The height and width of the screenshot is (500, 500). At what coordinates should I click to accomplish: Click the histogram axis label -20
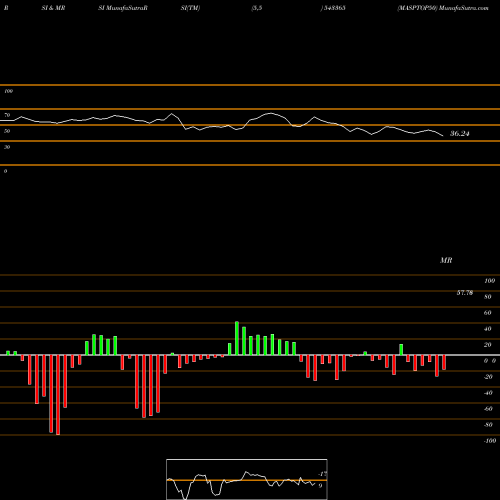[488, 377]
